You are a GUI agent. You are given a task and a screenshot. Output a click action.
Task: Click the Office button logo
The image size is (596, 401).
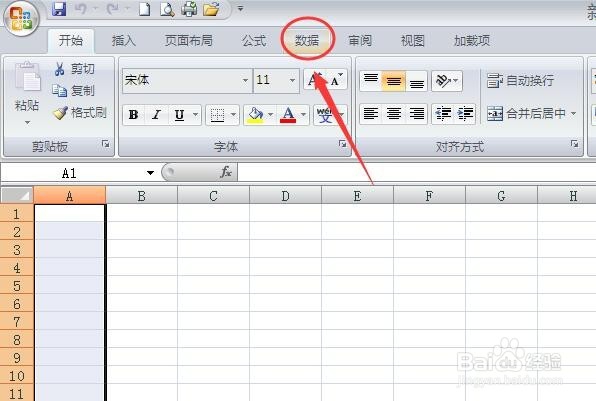[x=21, y=18]
